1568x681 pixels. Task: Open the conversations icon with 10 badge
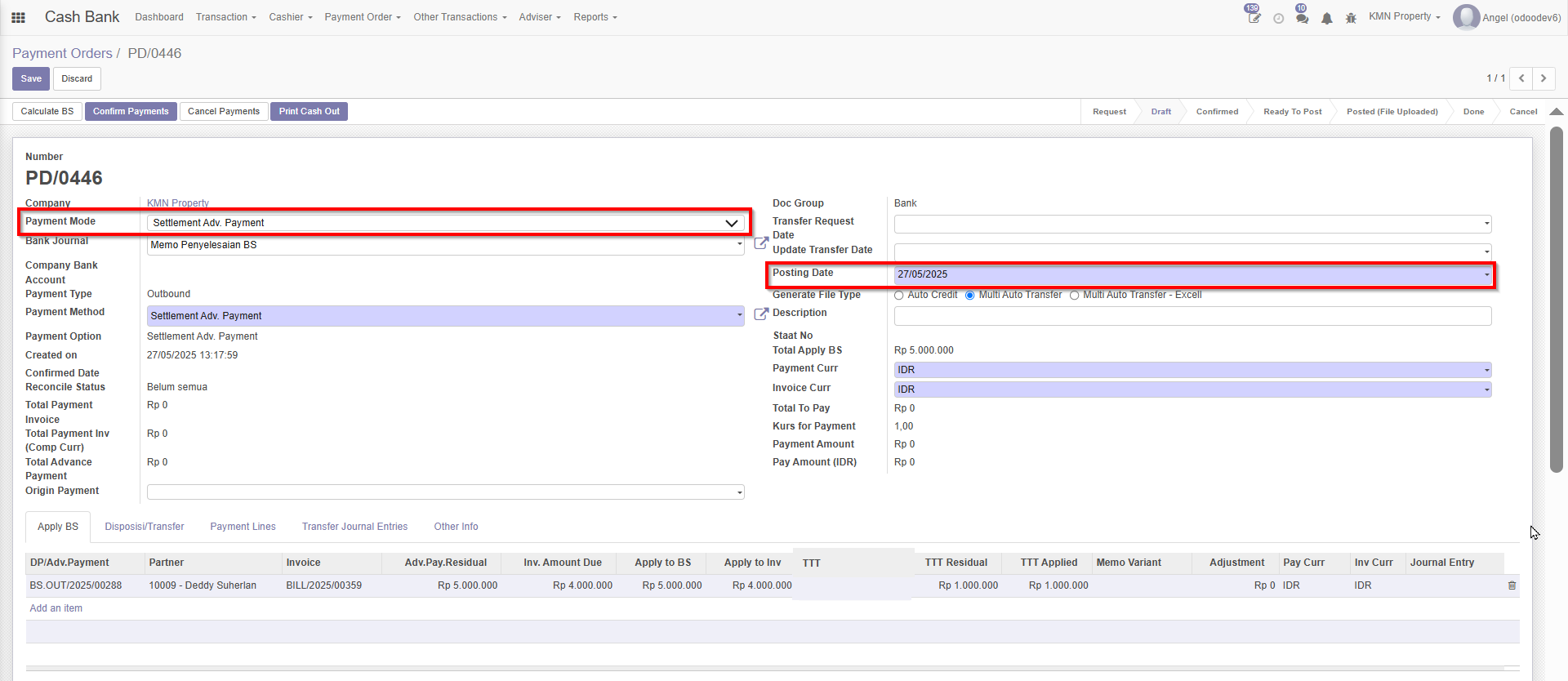click(x=1302, y=18)
